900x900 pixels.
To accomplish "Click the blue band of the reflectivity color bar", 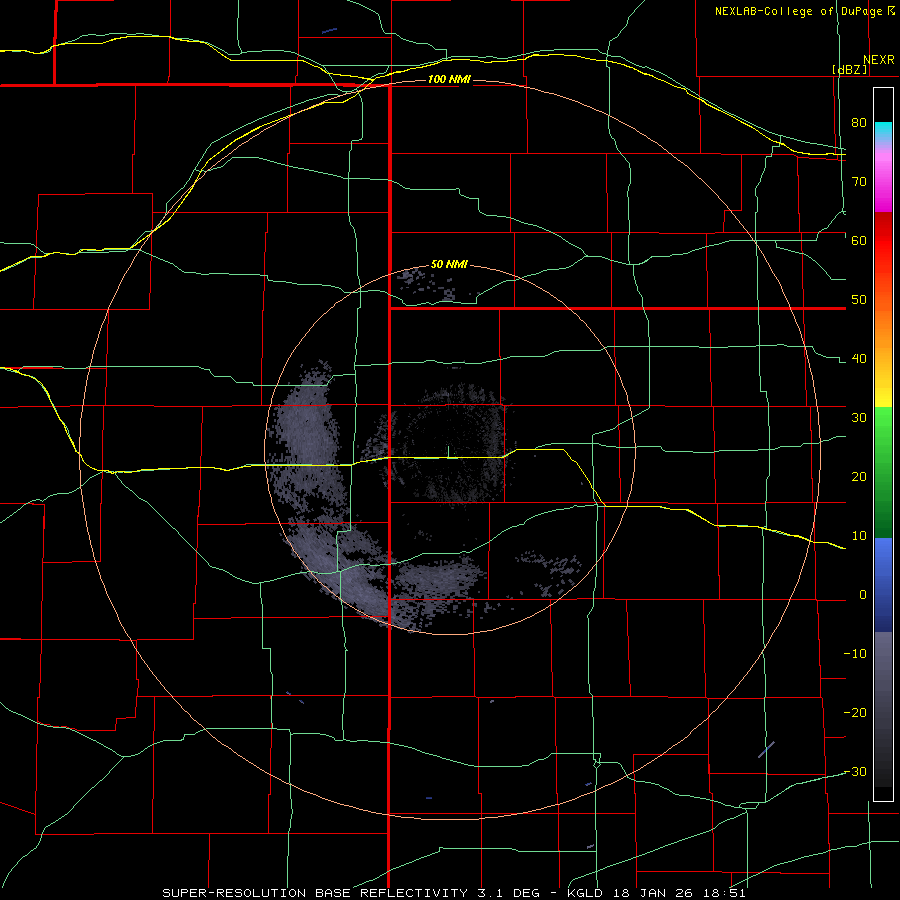I will coord(883,585).
